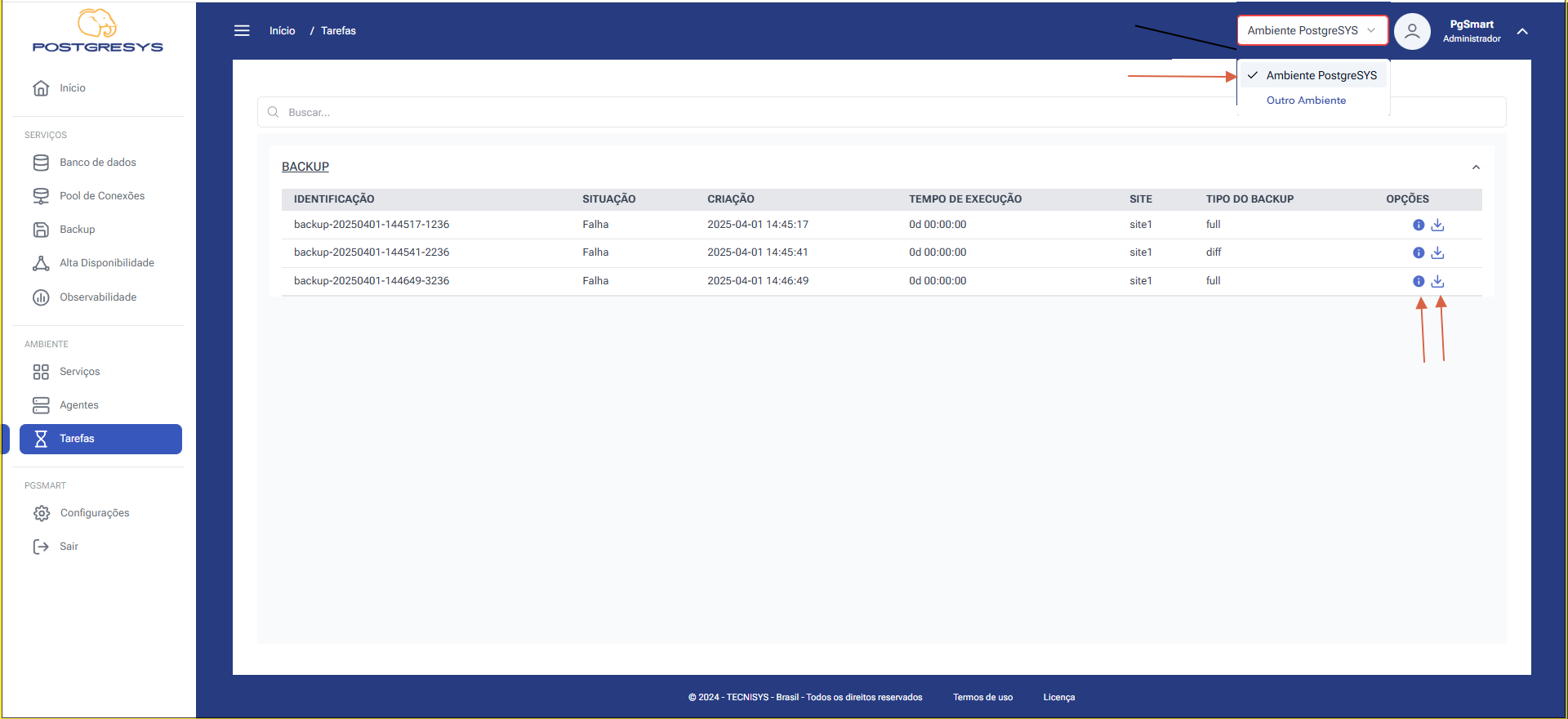Show info for backup-20250401-144517-1236
The height and width of the screenshot is (719, 1568).
pyautogui.click(x=1419, y=225)
